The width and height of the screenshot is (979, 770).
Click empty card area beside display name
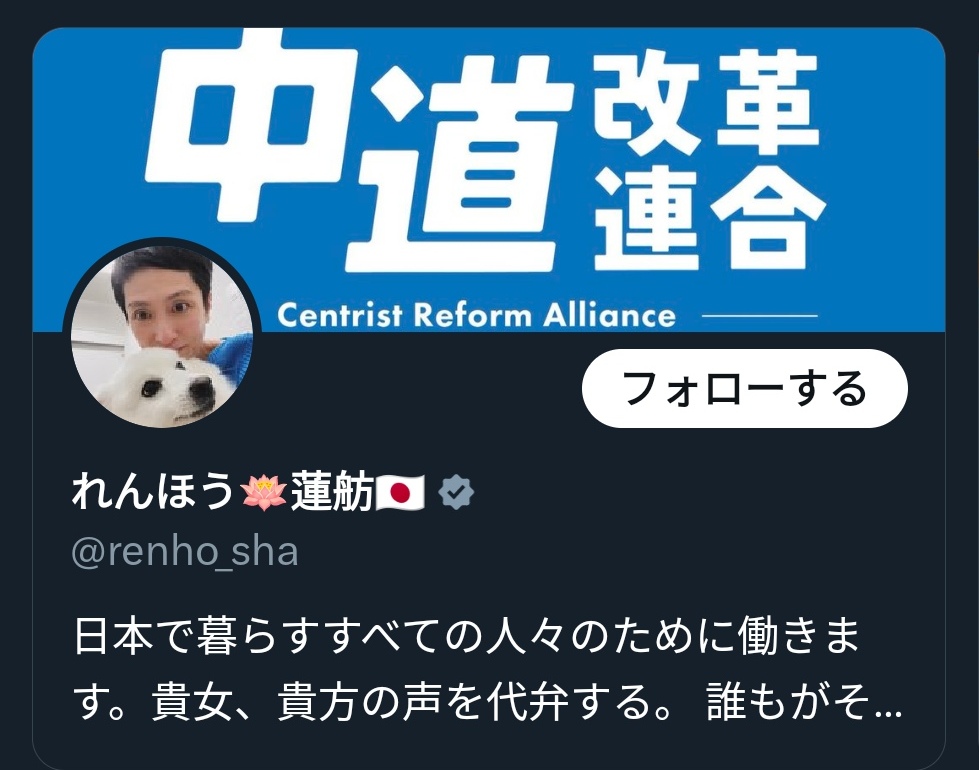(x=699, y=493)
